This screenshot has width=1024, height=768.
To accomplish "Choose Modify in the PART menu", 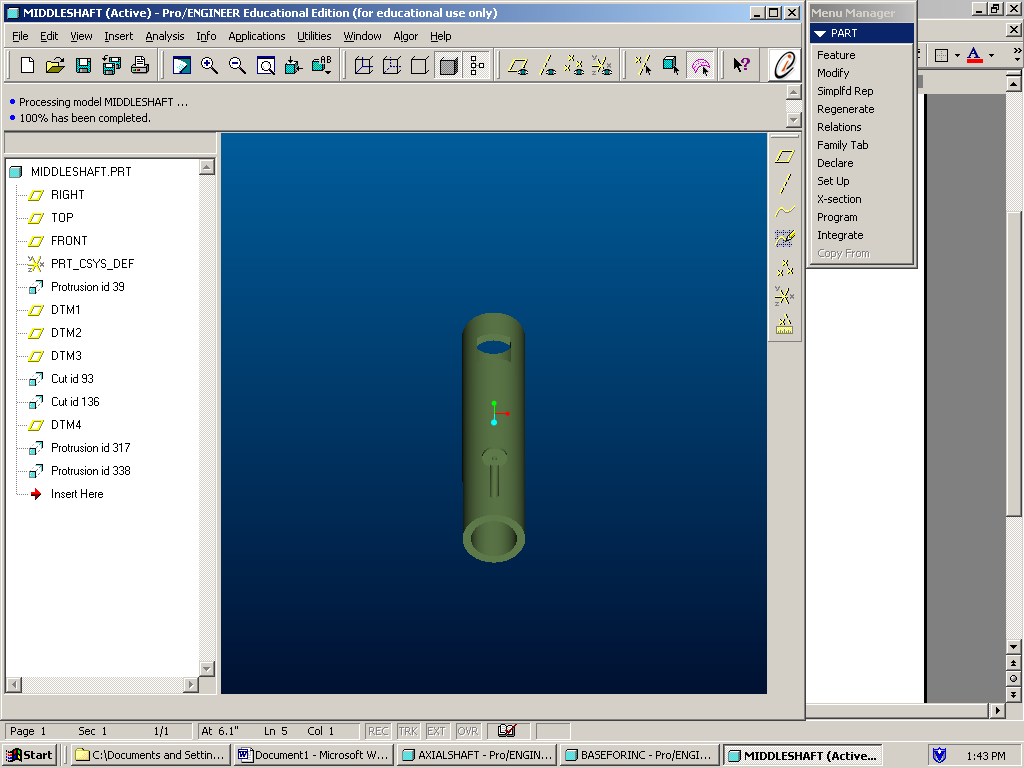I will [x=833, y=73].
